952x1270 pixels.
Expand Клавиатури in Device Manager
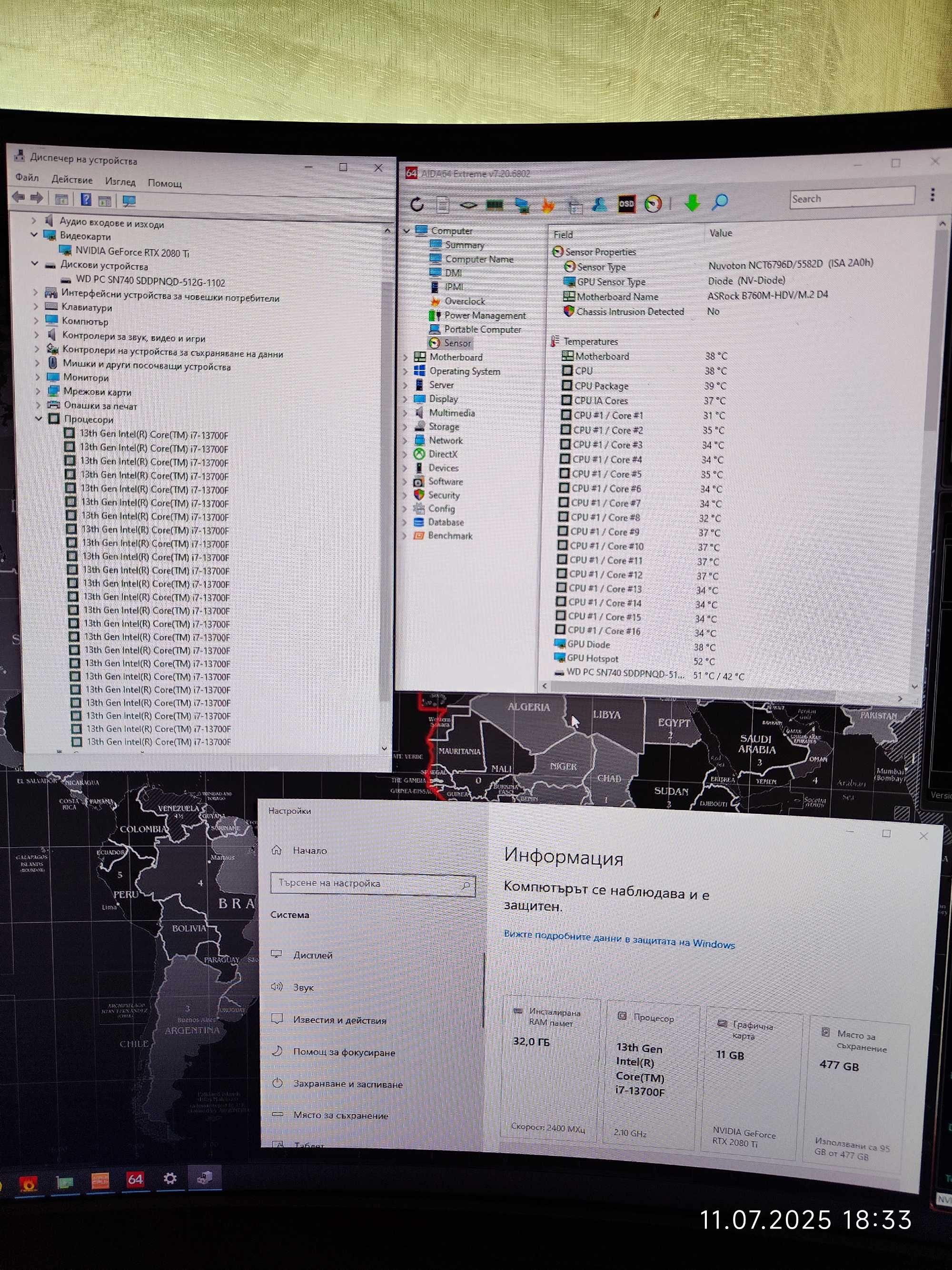pyautogui.click(x=36, y=306)
